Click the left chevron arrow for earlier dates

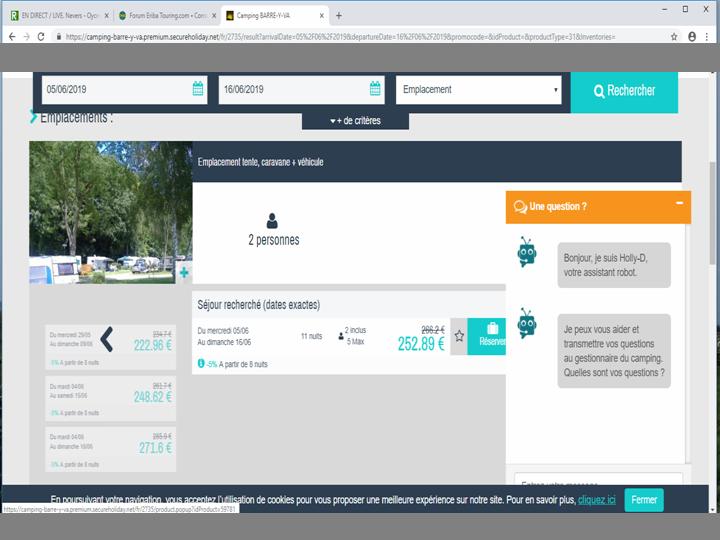coord(107,340)
